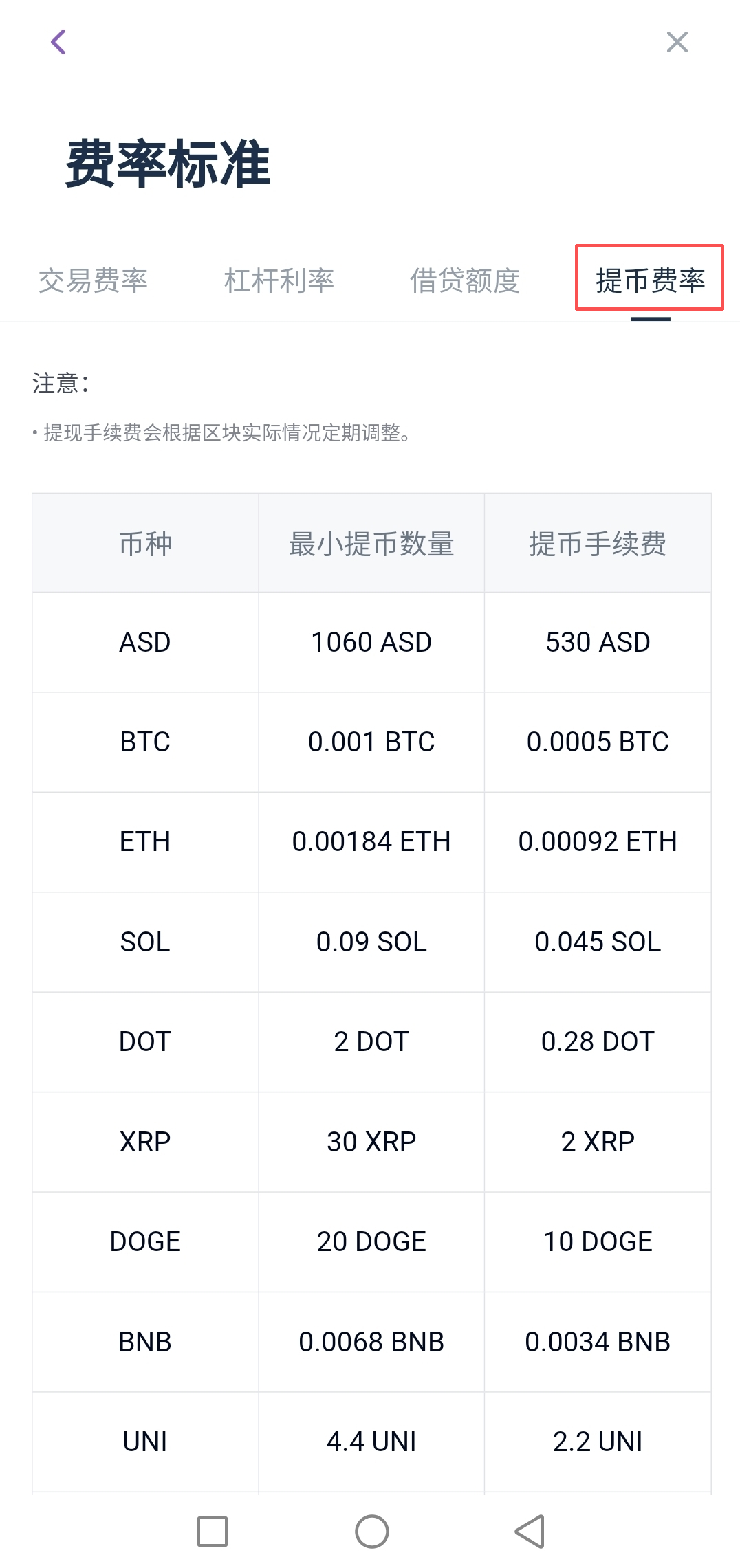The height and width of the screenshot is (1568, 740).
Task: Tap the 0.28 DOT fee cell
Action: click(x=598, y=1041)
